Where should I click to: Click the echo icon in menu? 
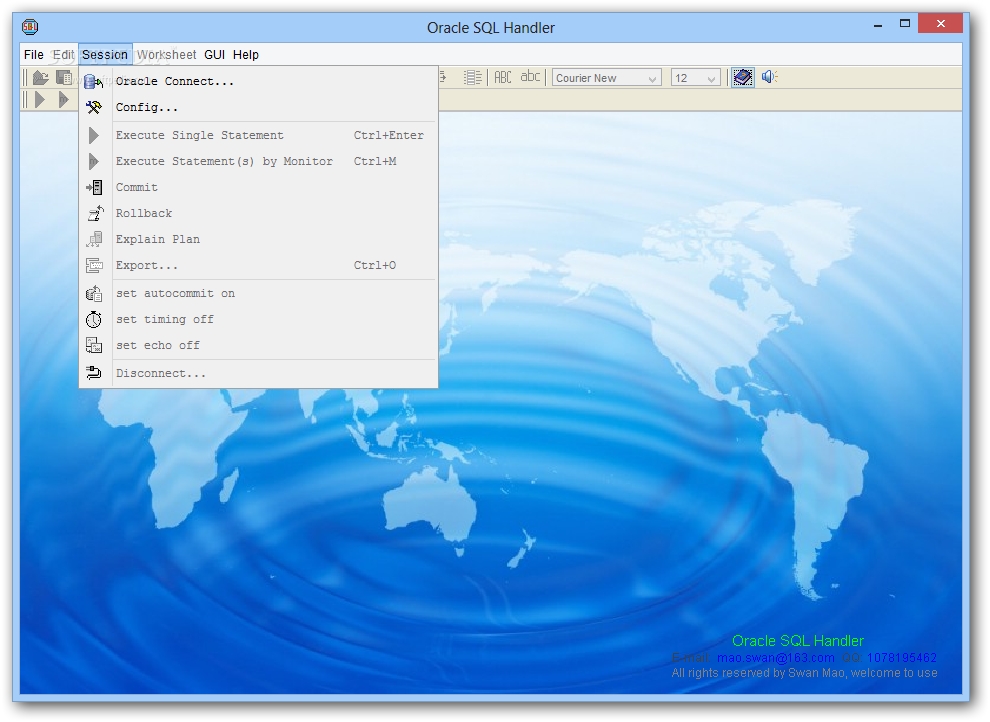click(x=93, y=345)
